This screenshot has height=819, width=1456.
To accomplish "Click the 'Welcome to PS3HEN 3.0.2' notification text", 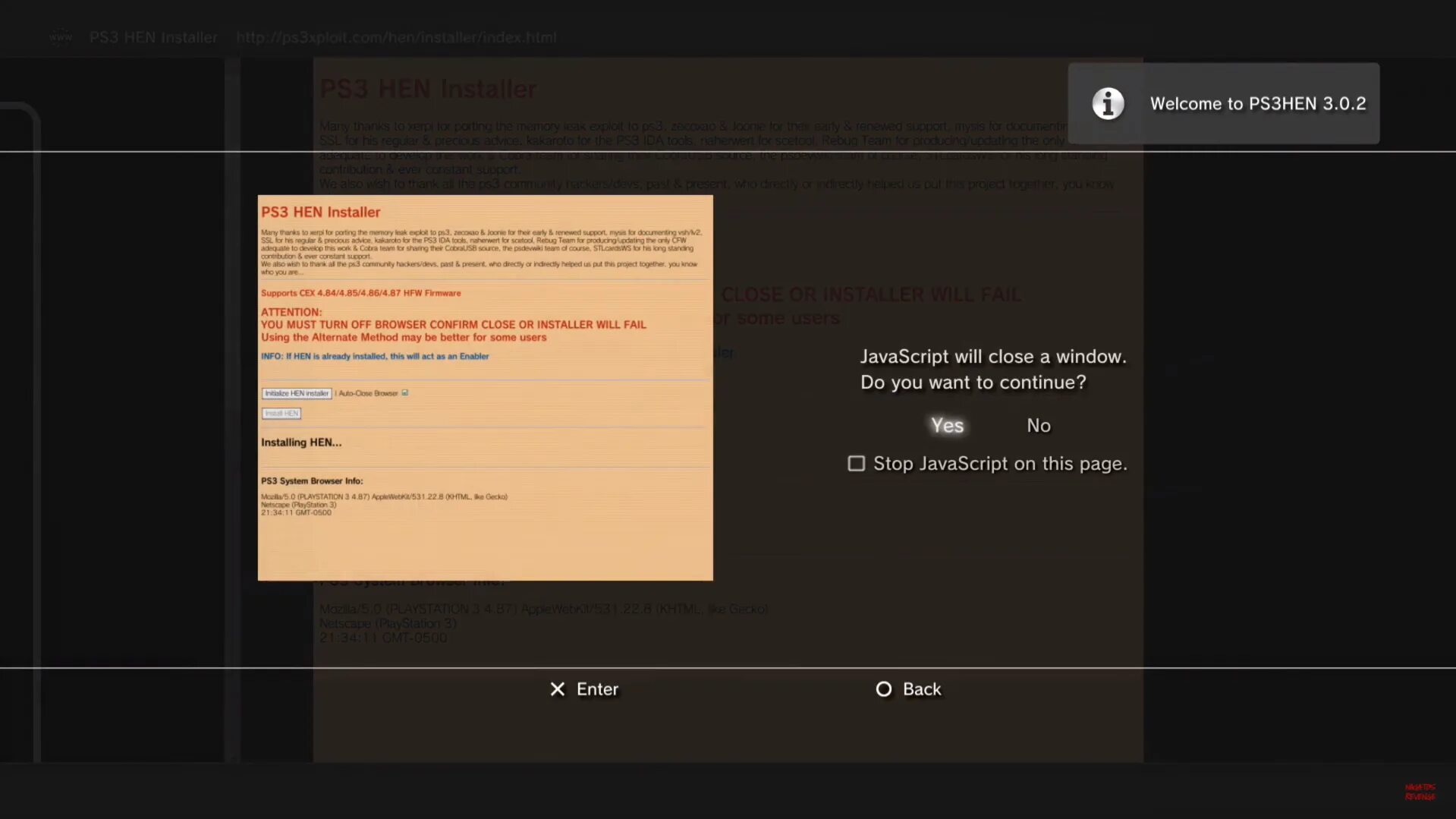I will 1258,103.
